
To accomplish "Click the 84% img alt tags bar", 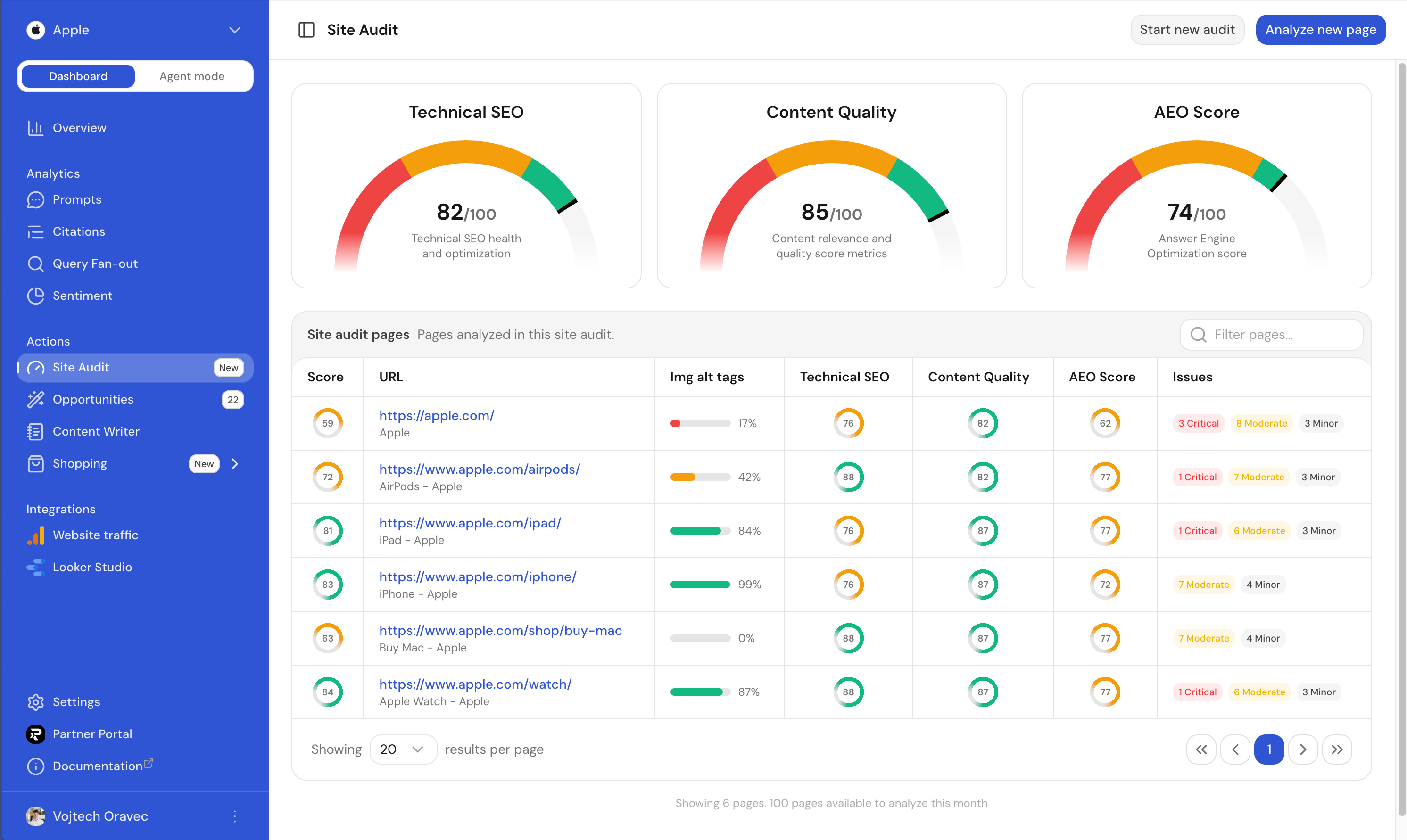I will tap(700, 531).
